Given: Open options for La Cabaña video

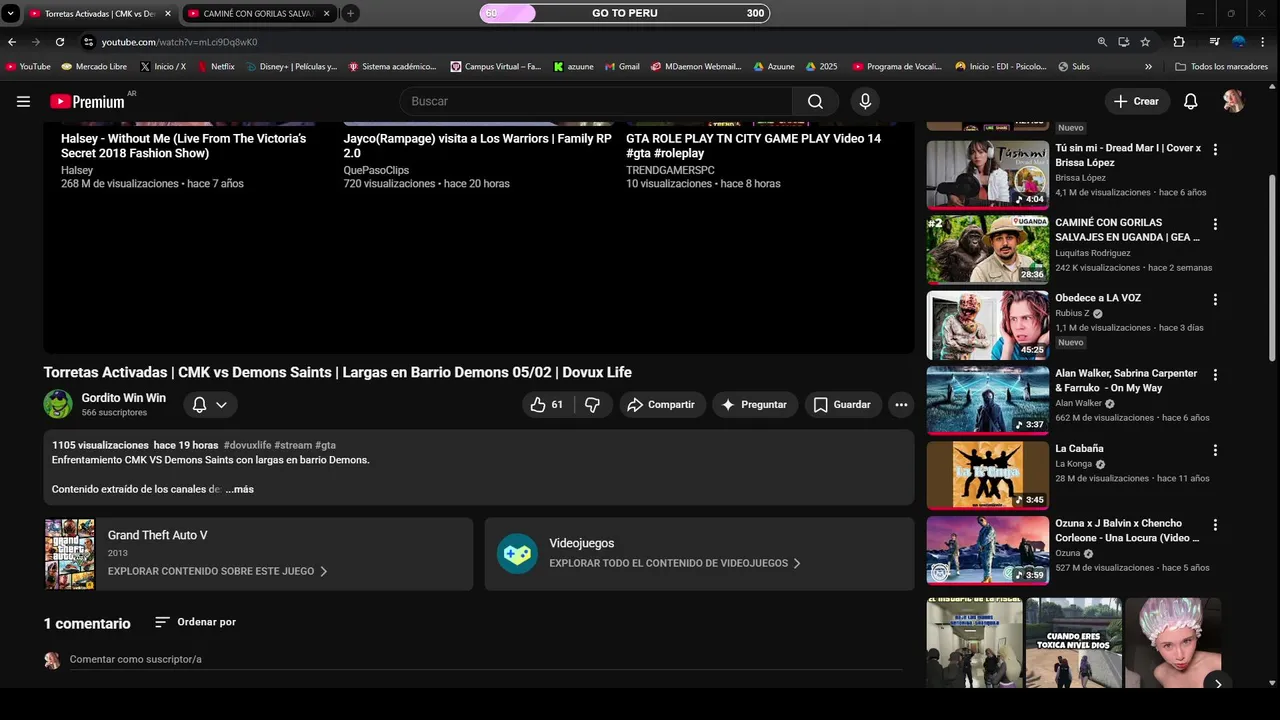Looking at the screenshot, I should point(1215,450).
